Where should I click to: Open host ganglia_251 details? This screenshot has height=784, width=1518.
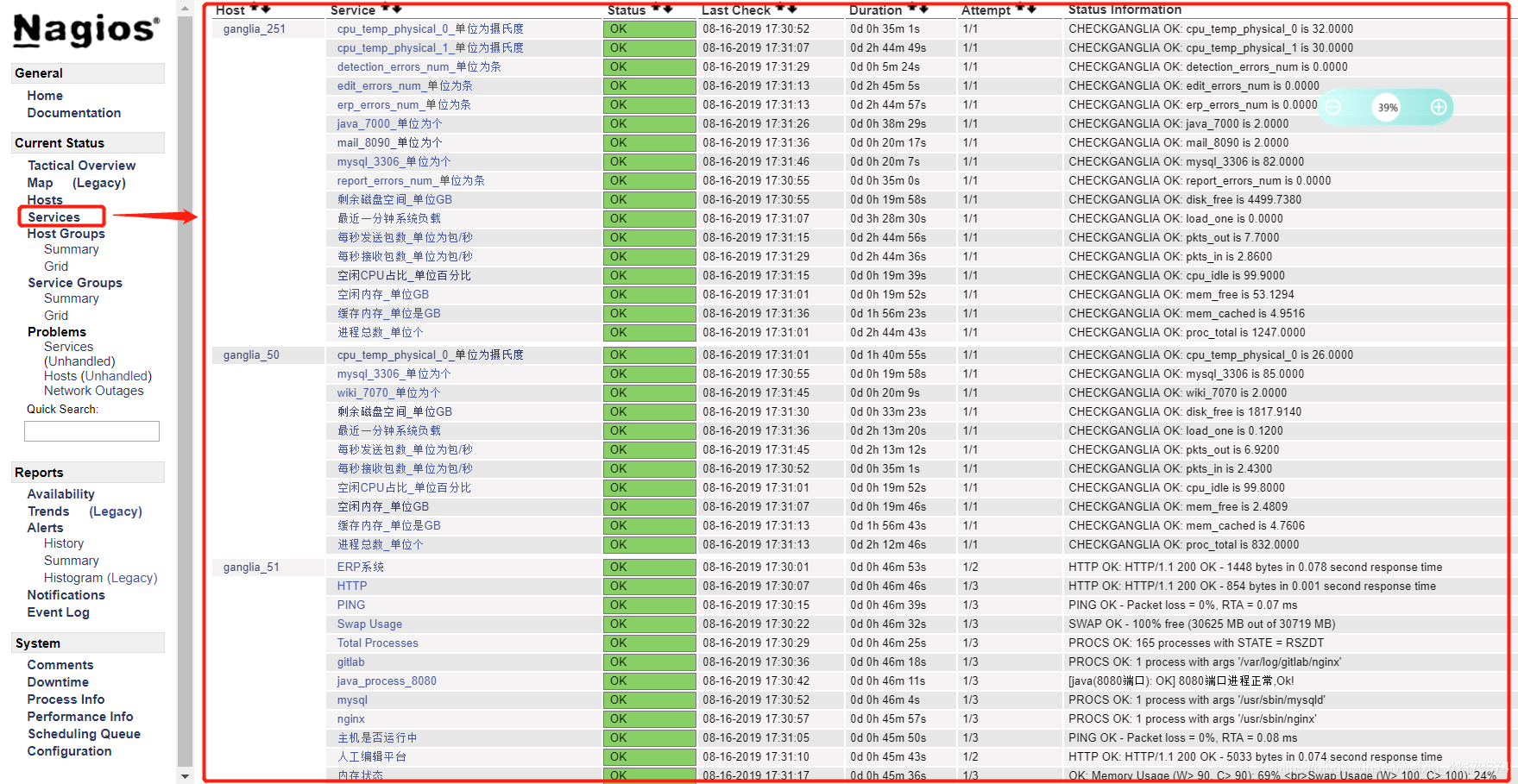click(x=255, y=29)
